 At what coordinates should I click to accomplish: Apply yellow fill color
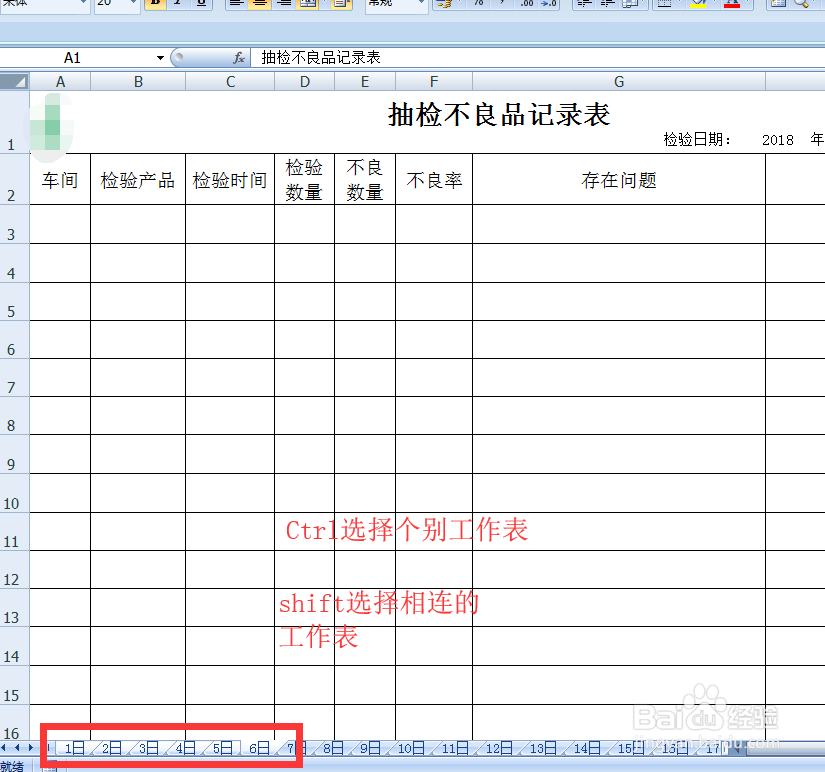tap(697, 7)
